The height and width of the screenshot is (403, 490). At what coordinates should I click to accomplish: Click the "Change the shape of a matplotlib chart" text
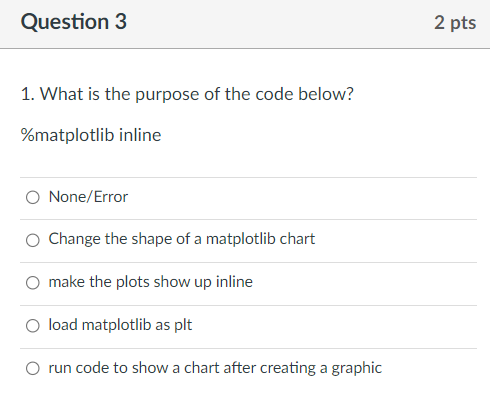click(182, 239)
